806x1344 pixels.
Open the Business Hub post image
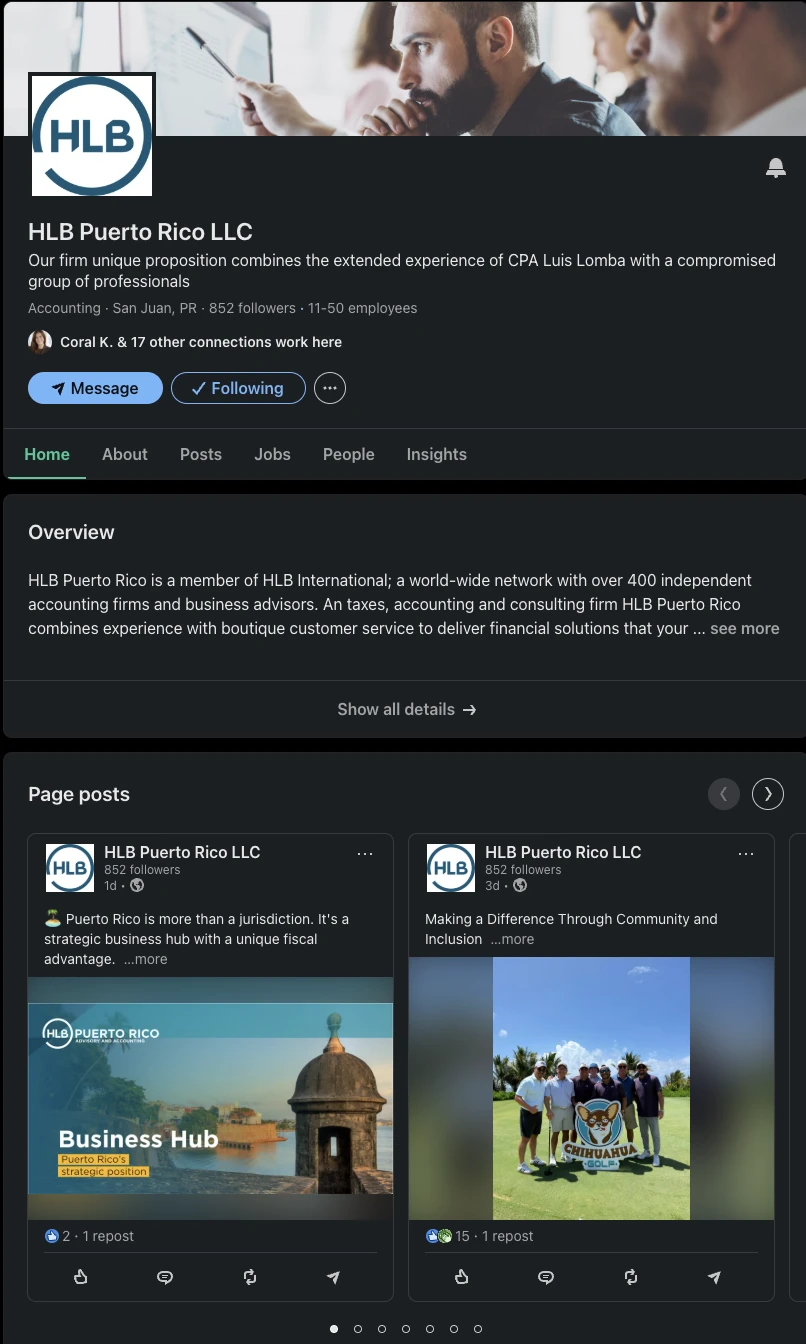(211, 1098)
